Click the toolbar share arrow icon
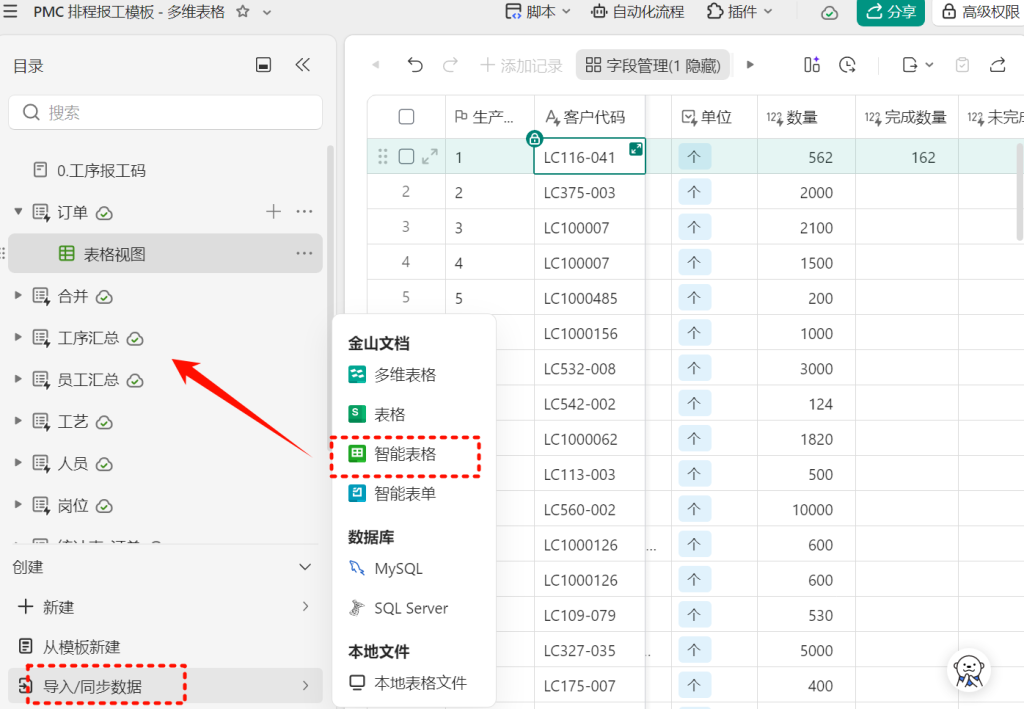 point(997,65)
